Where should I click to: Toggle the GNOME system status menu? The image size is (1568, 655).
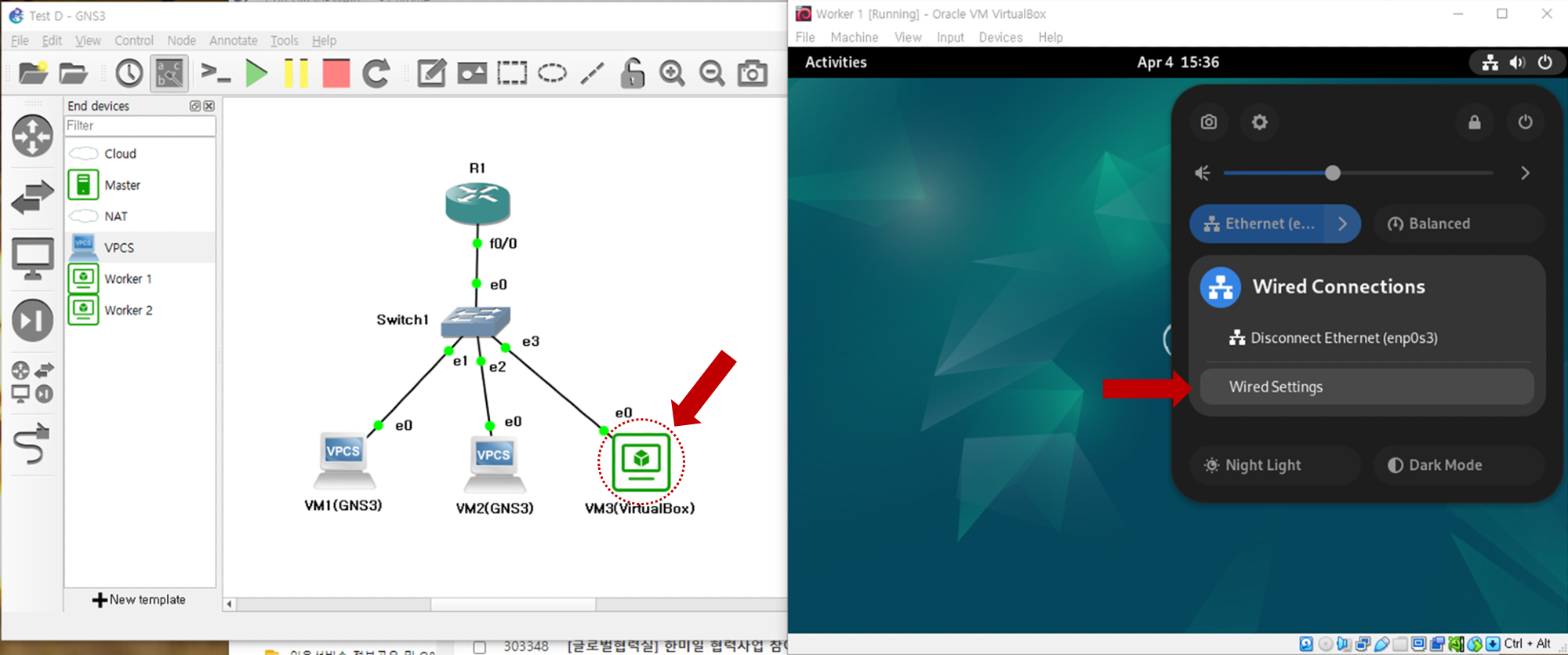pyautogui.click(x=1517, y=63)
